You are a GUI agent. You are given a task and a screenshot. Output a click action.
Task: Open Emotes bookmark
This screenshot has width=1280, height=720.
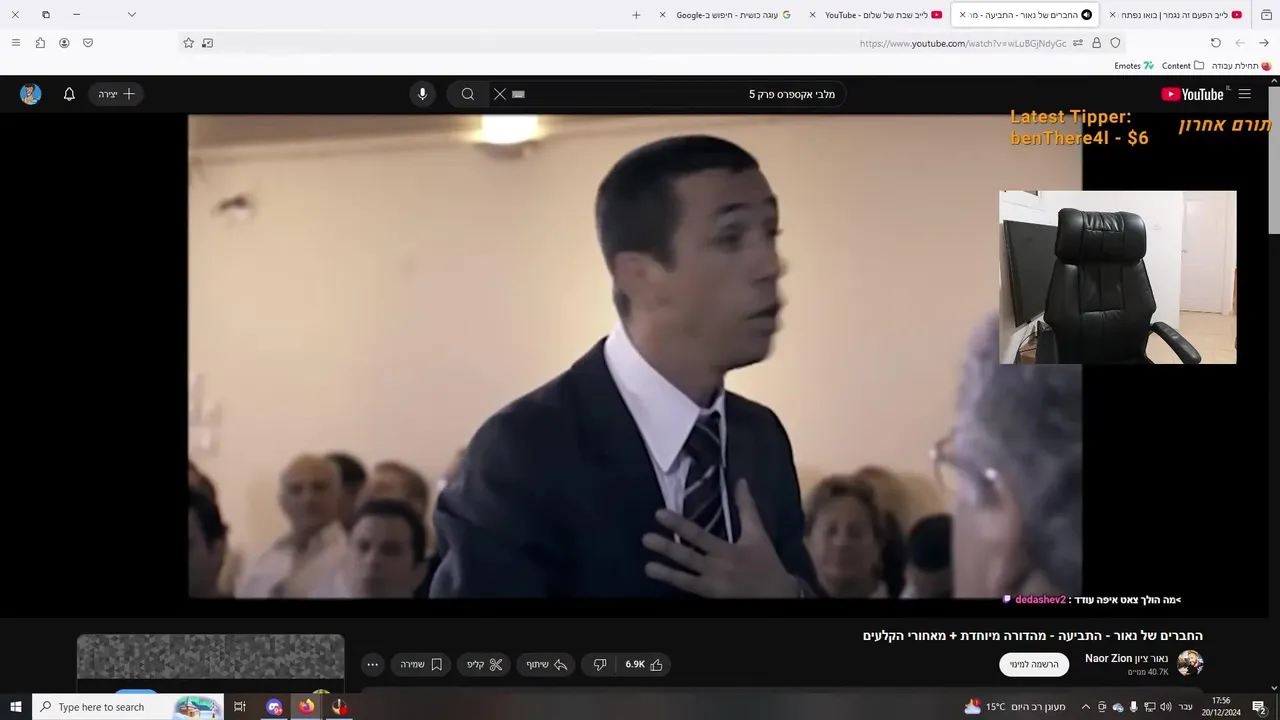1134,66
